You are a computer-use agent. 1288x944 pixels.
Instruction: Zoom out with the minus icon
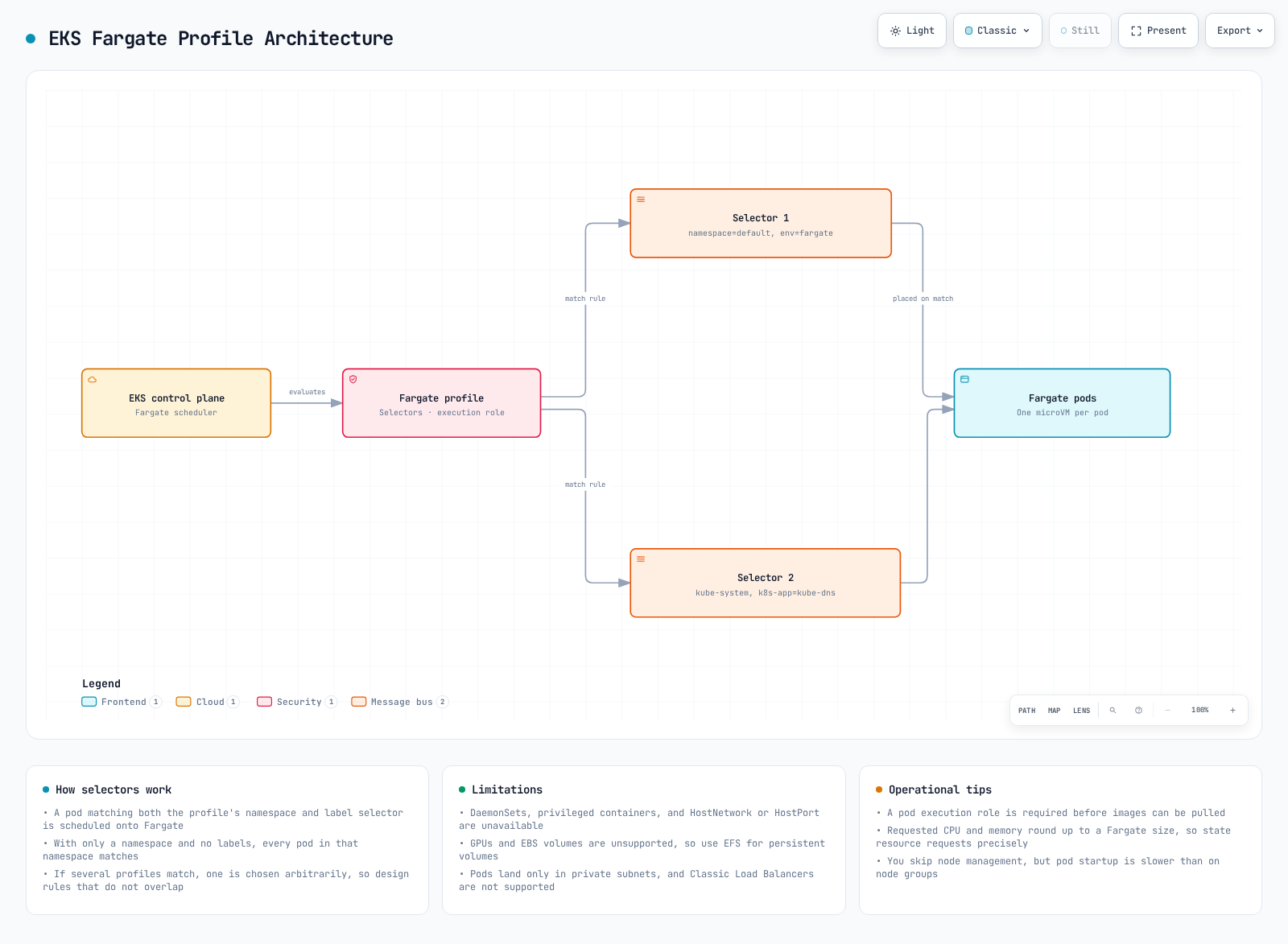click(x=1167, y=711)
